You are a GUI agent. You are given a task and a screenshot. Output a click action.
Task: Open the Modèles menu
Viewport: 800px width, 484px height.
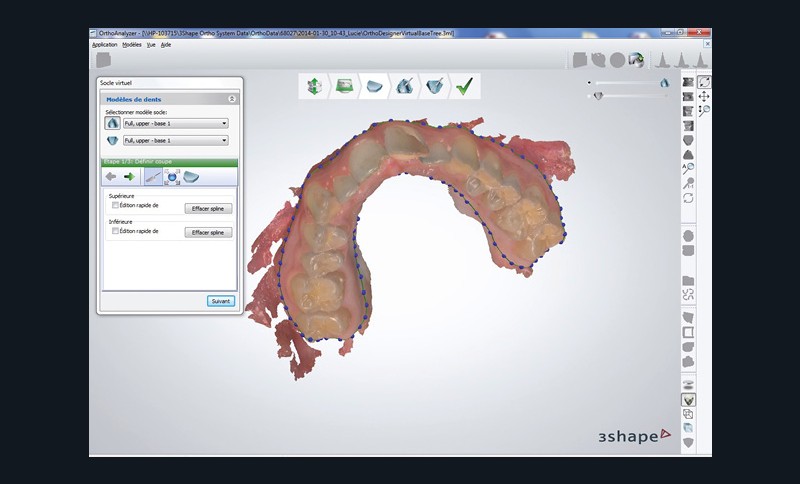[132, 45]
